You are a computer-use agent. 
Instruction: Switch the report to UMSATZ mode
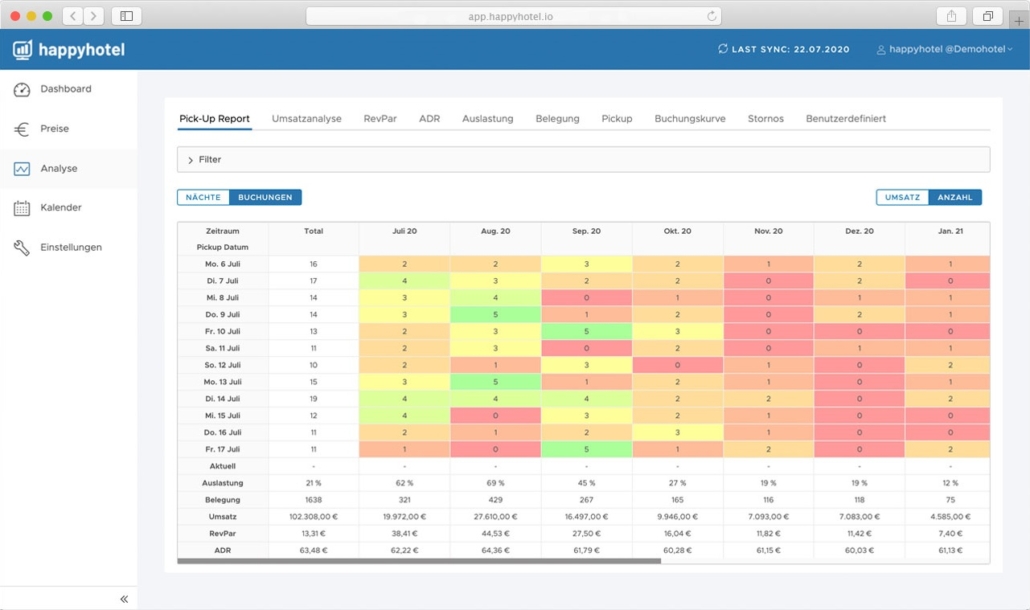point(901,197)
